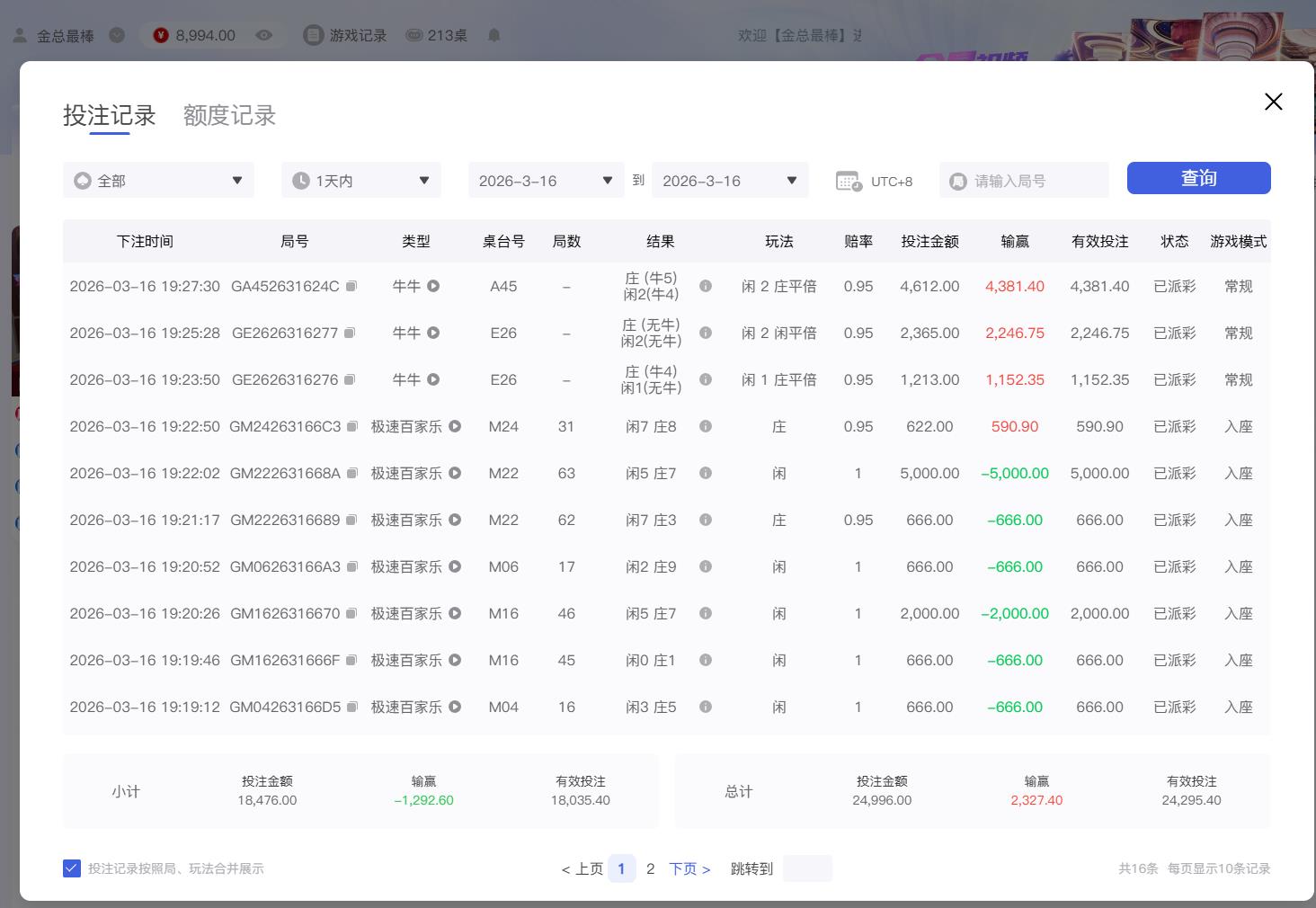Click the info icon next to 闲7 庄8 result

706,426
